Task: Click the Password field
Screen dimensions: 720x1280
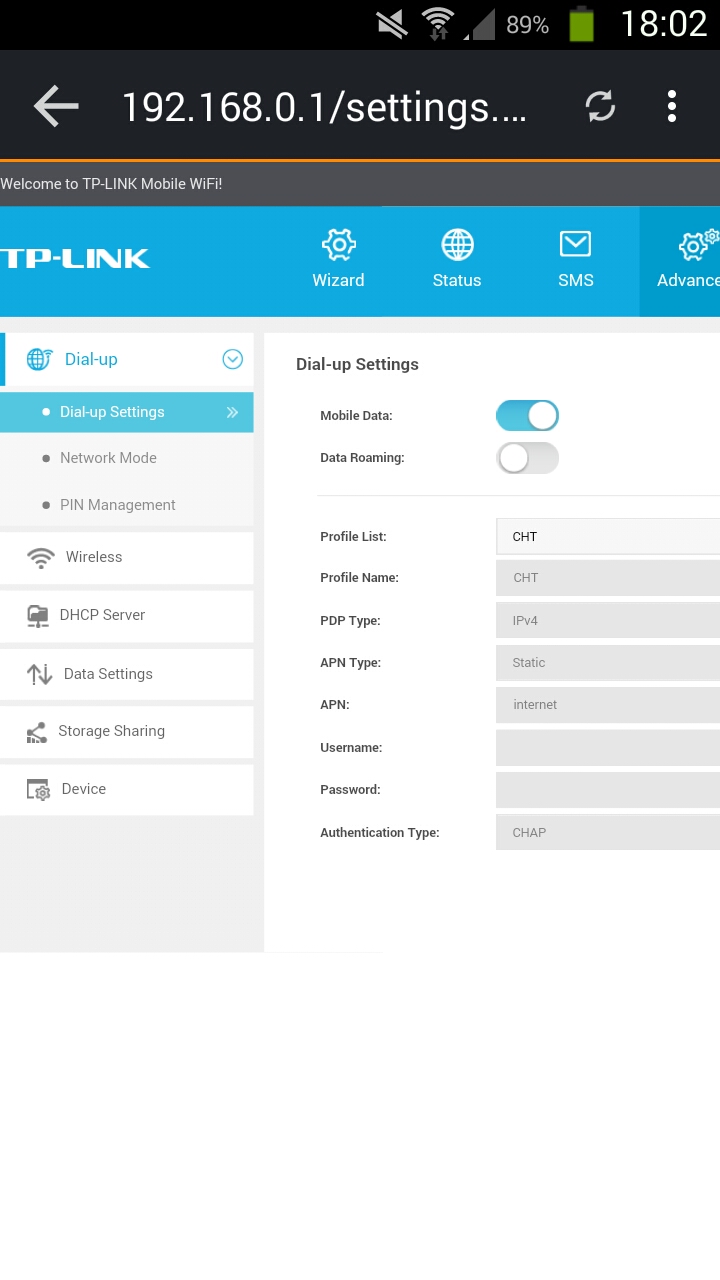Action: point(608,790)
